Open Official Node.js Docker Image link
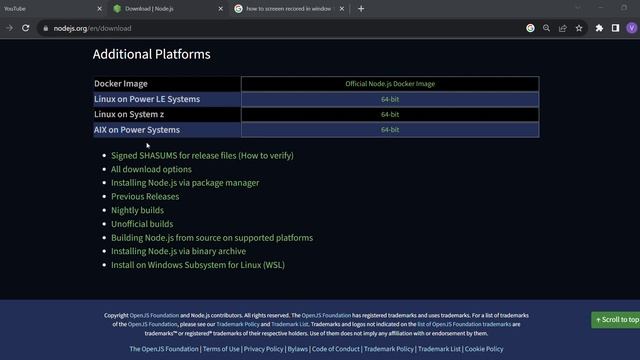This screenshot has width=640, height=360. coord(390,84)
